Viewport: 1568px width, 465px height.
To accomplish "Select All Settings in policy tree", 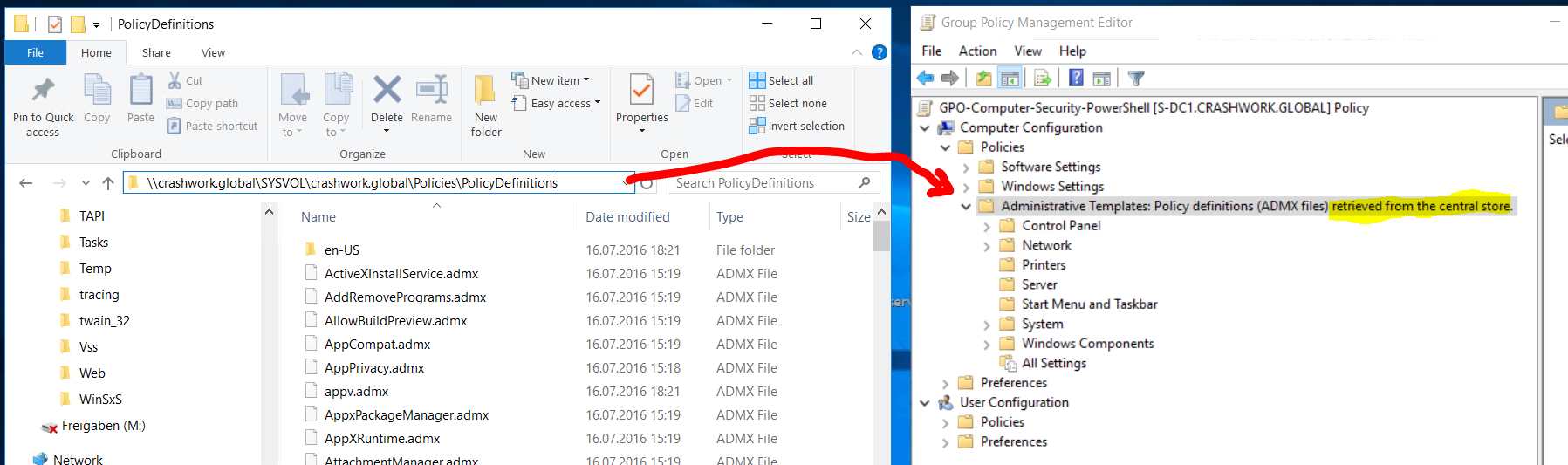I will (x=1053, y=363).
